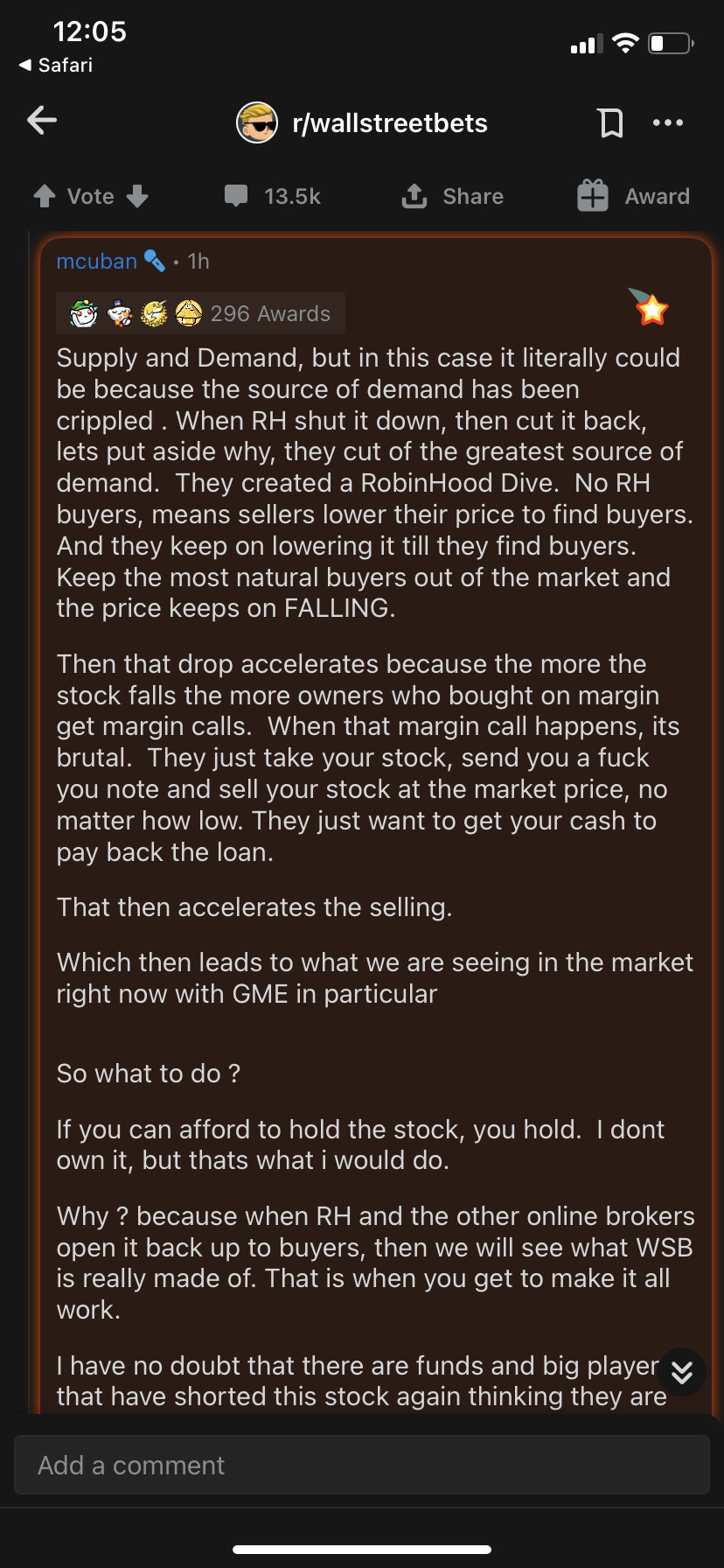View the 296 Awards list
This screenshot has height=1568, width=724.
[x=270, y=313]
